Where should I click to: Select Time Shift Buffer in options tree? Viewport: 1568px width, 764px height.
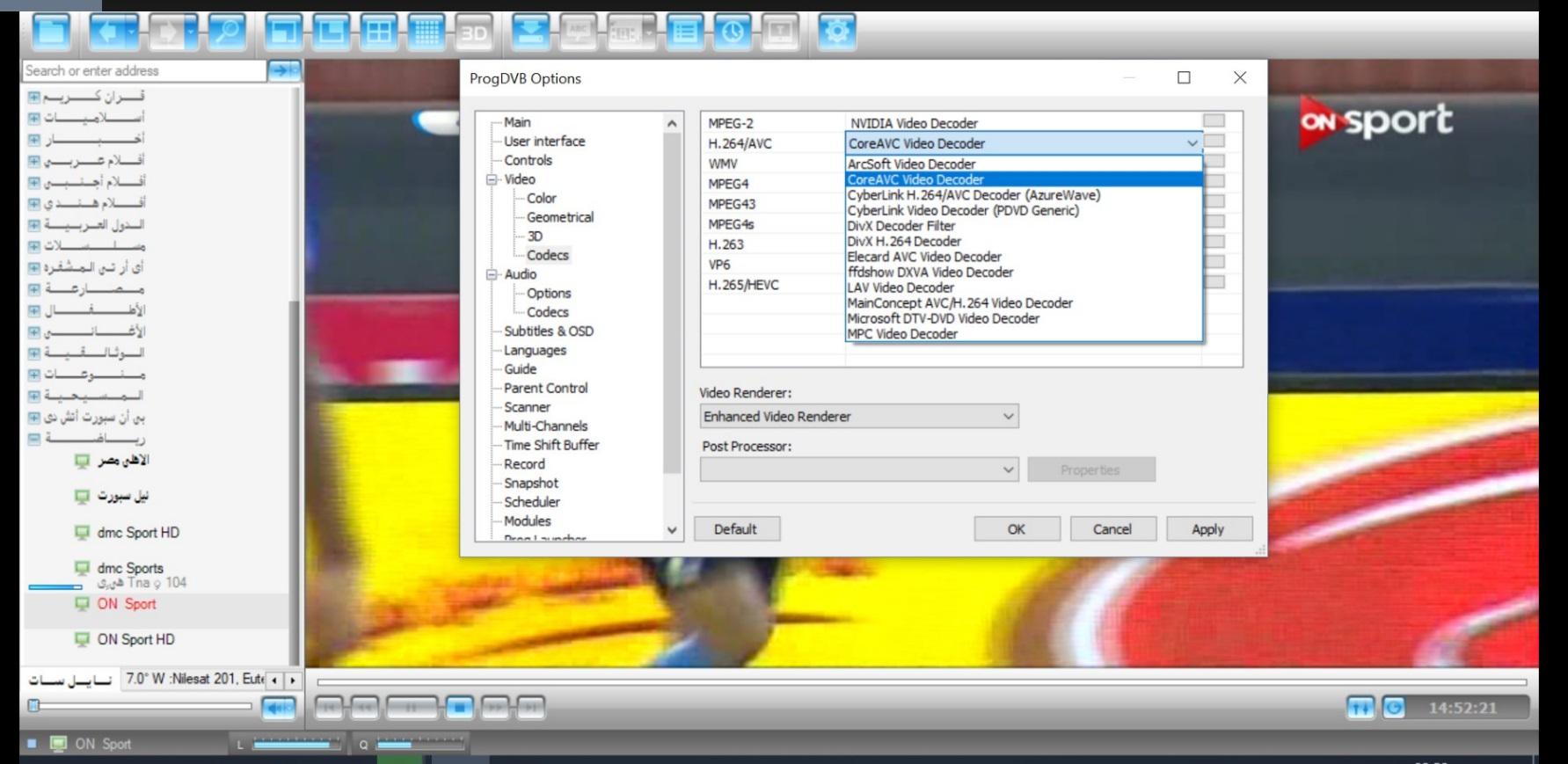pos(551,445)
